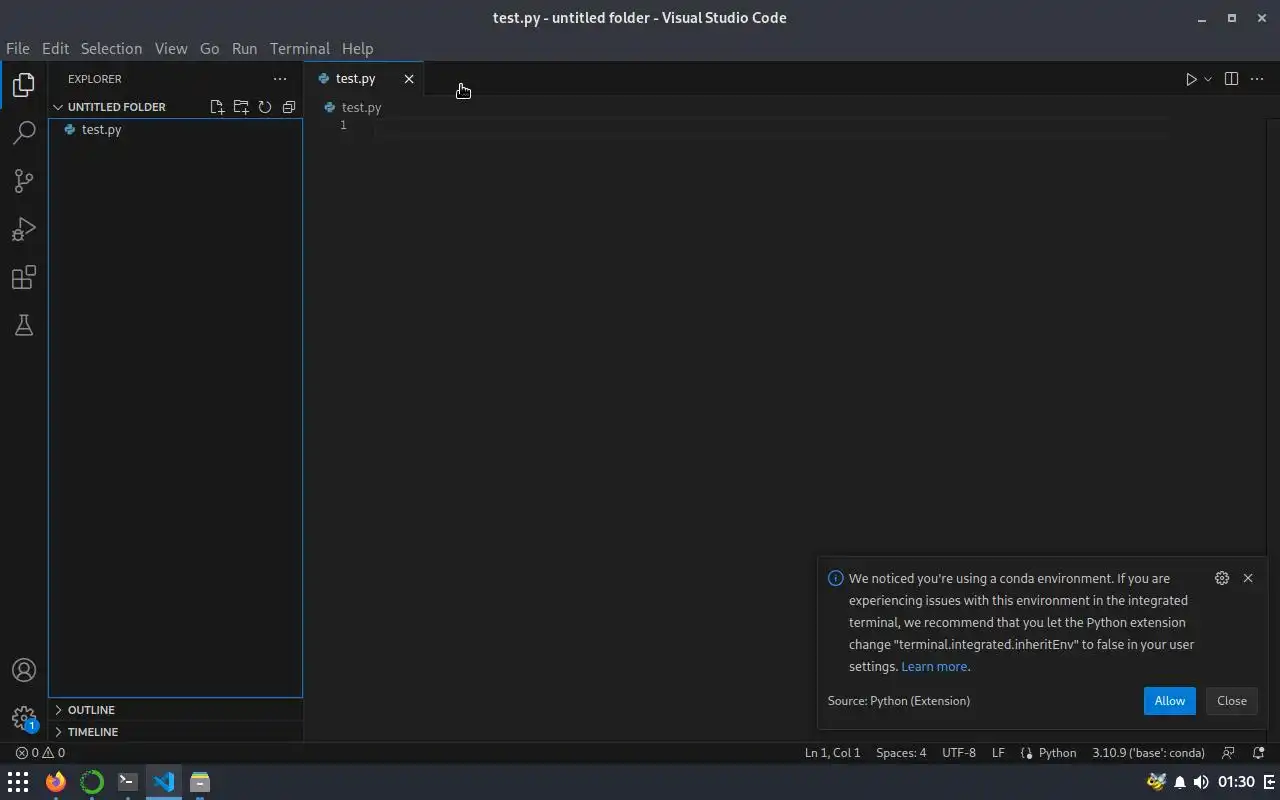The height and width of the screenshot is (800, 1280).
Task: Open the Terminal menu
Action: pyautogui.click(x=300, y=48)
